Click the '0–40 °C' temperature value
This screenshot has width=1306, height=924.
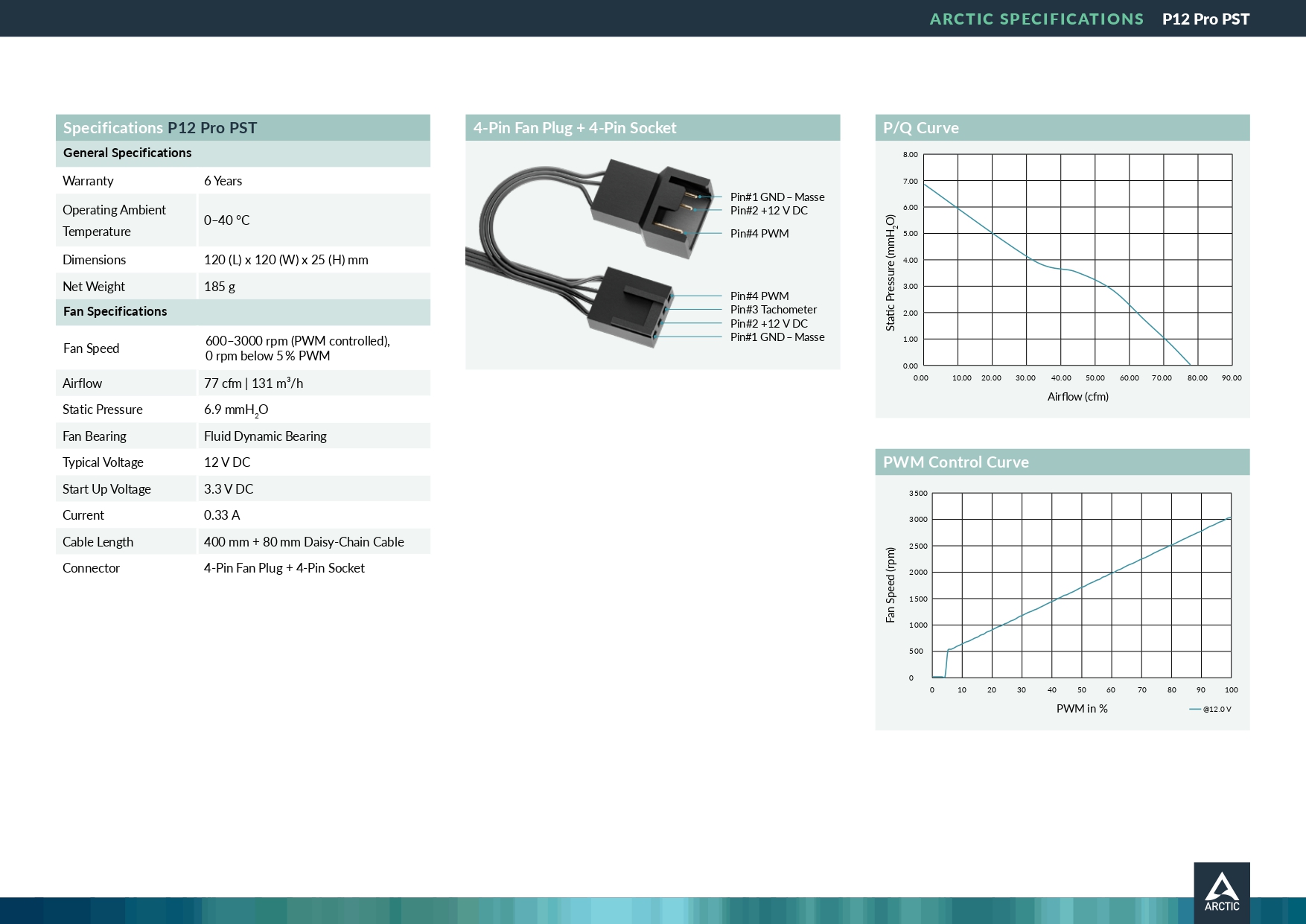coord(226,220)
